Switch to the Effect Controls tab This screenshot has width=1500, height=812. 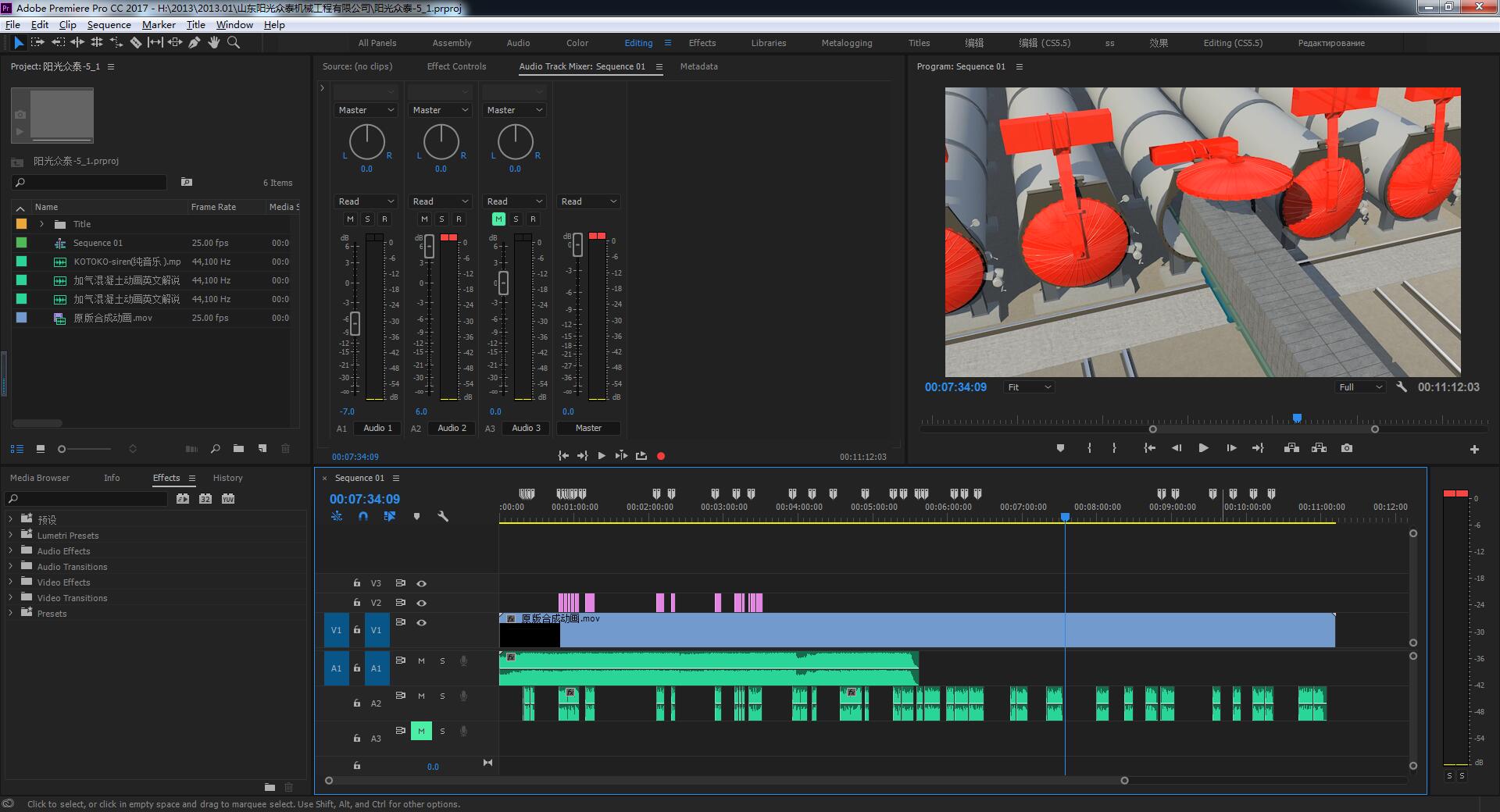(x=456, y=66)
